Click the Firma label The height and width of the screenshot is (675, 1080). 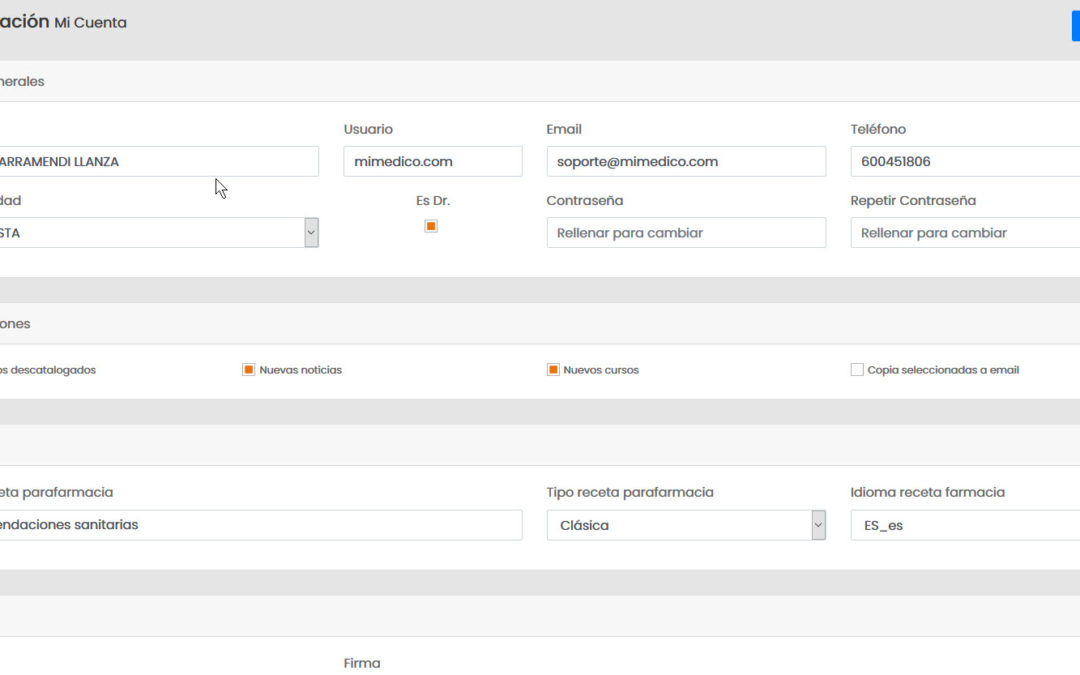click(362, 663)
